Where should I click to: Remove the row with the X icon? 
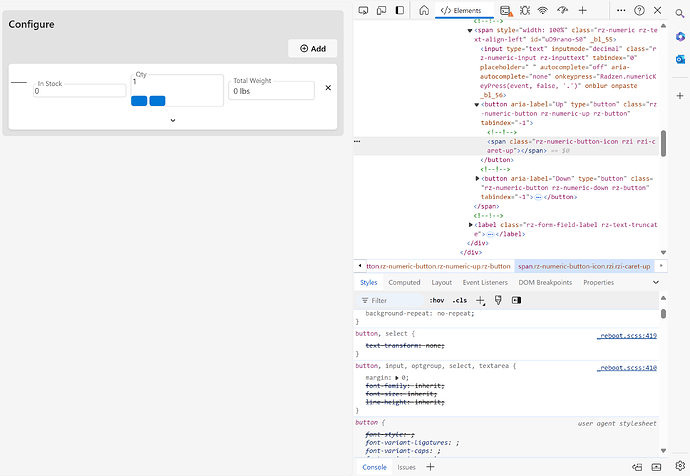[x=328, y=88]
